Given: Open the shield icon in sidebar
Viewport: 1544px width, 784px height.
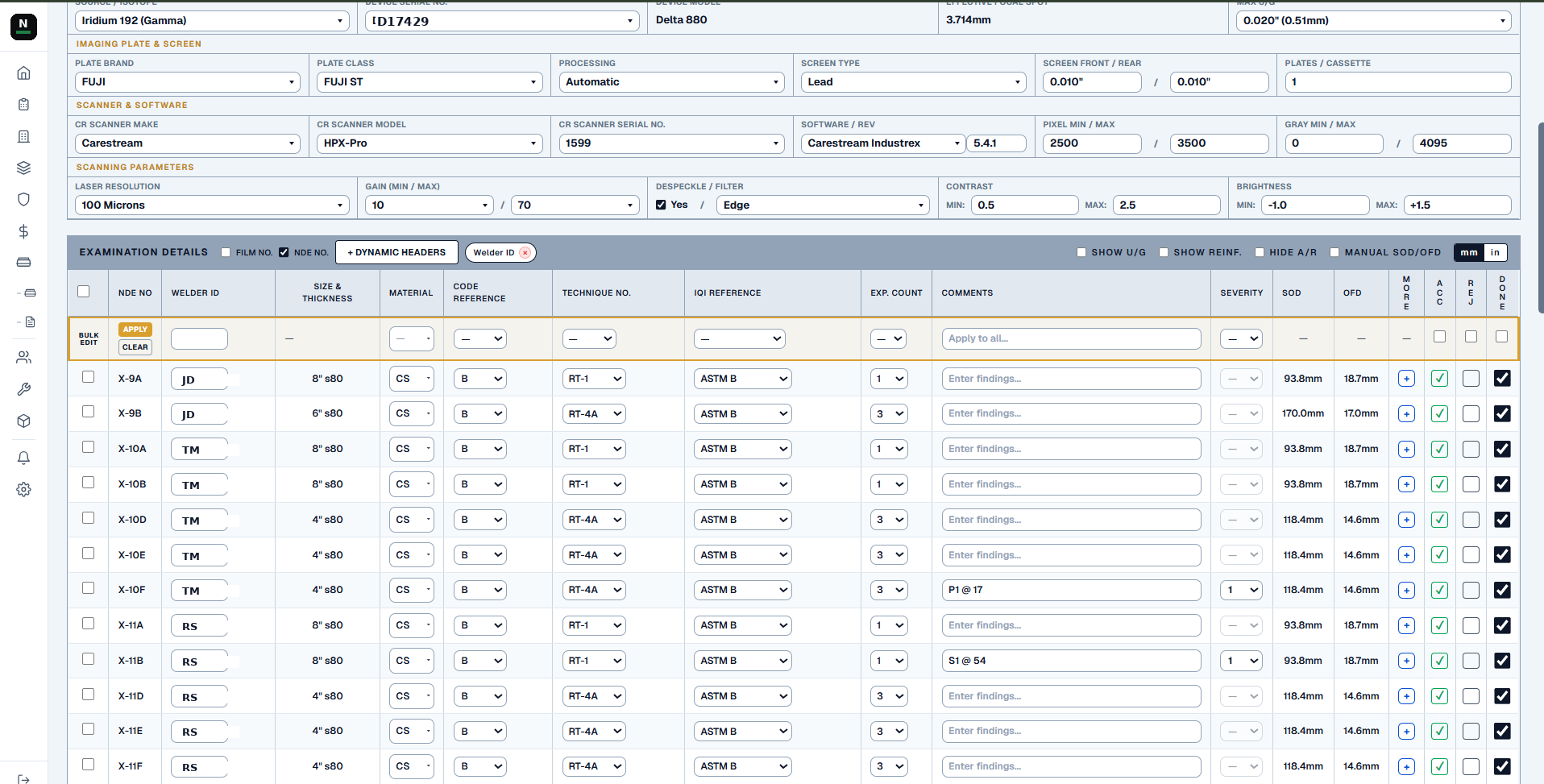Looking at the screenshot, I should click(x=23, y=199).
